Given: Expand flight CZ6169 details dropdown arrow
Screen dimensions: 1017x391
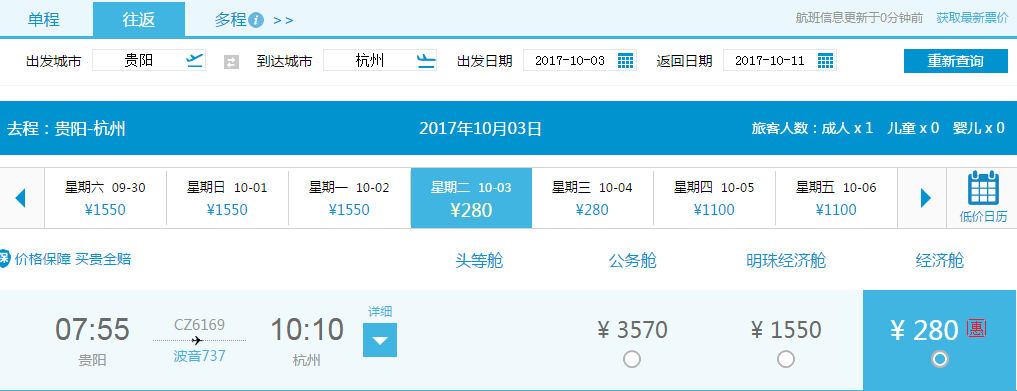Looking at the screenshot, I should (379, 340).
